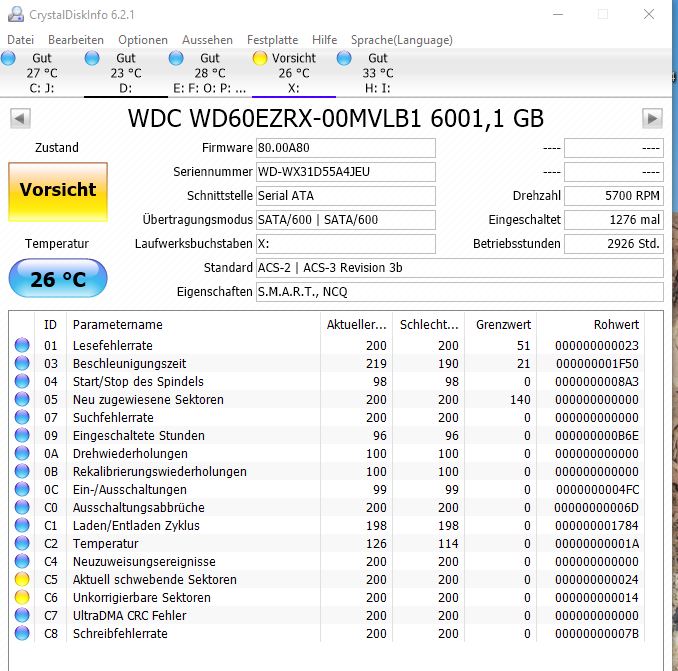
Task: Click the Rohwert column header
Action: pos(590,324)
